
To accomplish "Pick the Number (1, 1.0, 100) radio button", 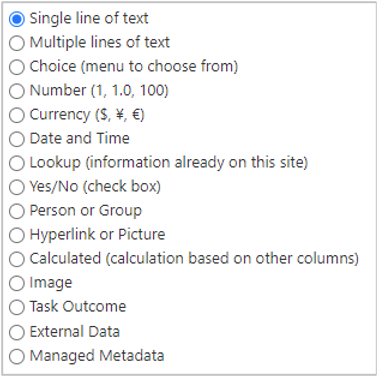I will pos(17,91).
